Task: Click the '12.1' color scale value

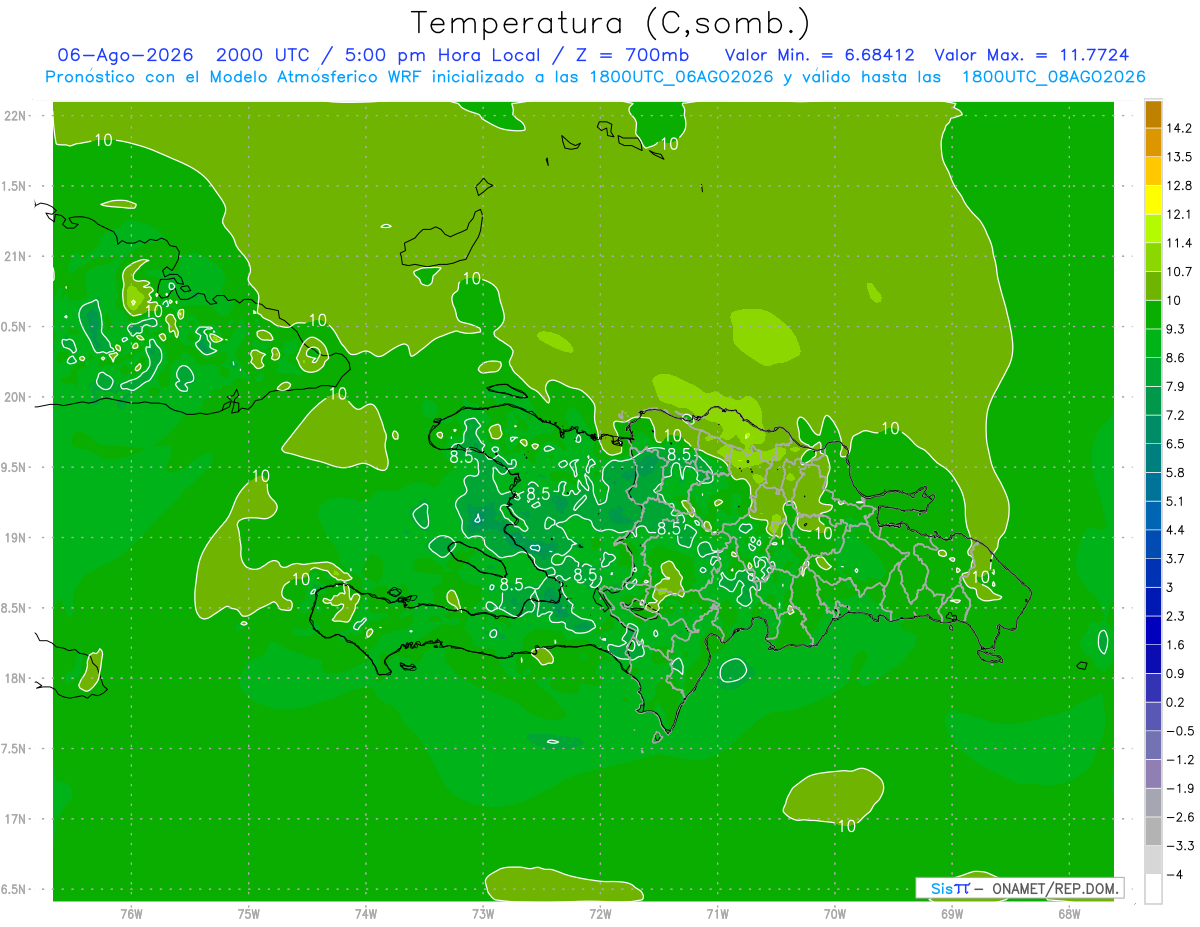Action: coord(1179,214)
